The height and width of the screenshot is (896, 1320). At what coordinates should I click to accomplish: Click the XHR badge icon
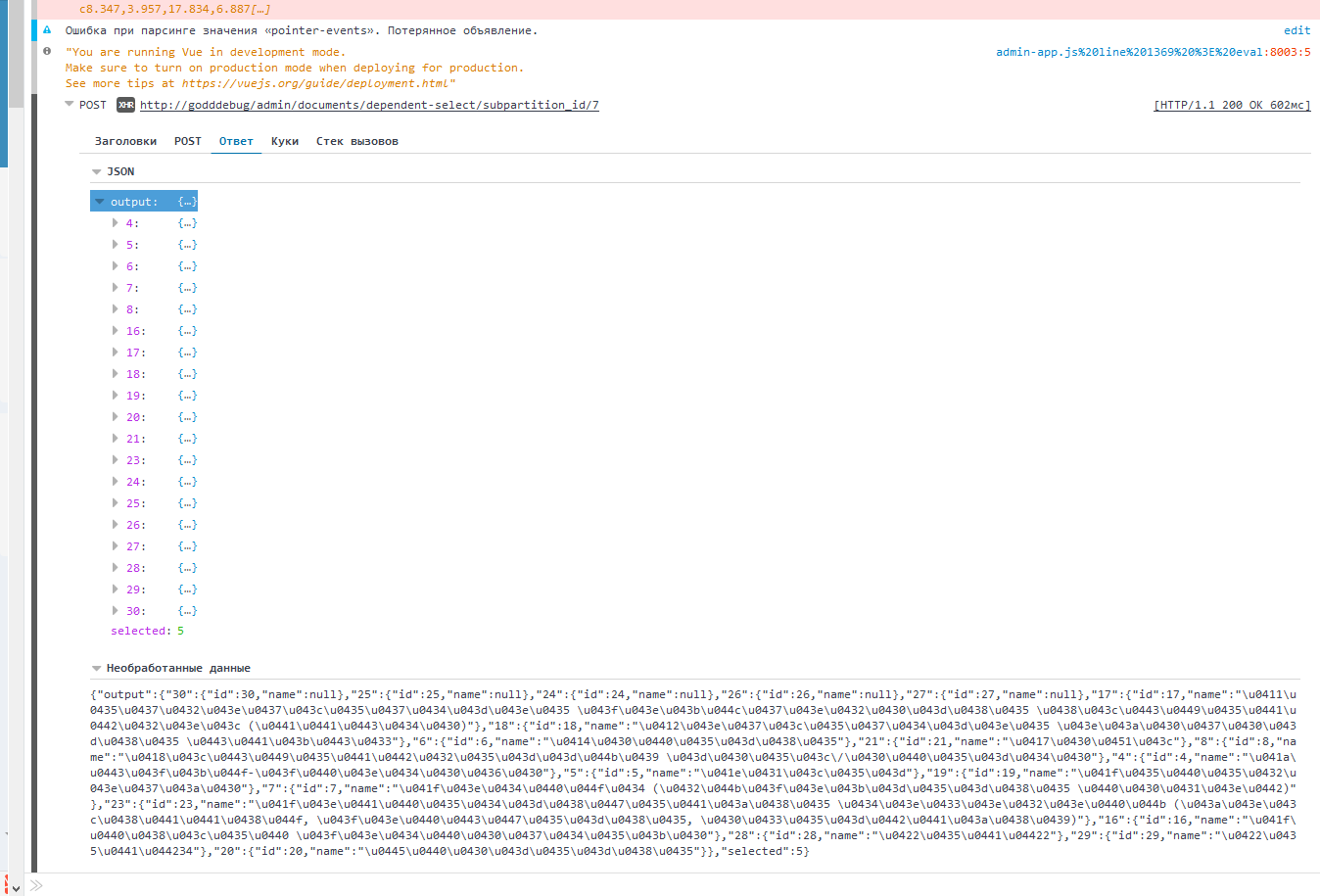[x=125, y=105]
